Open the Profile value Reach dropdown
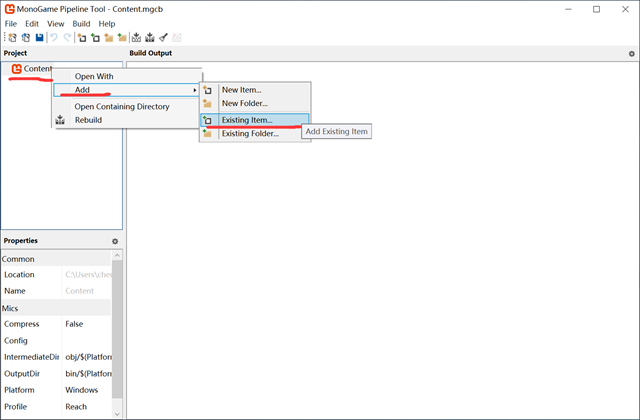 click(x=85, y=407)
